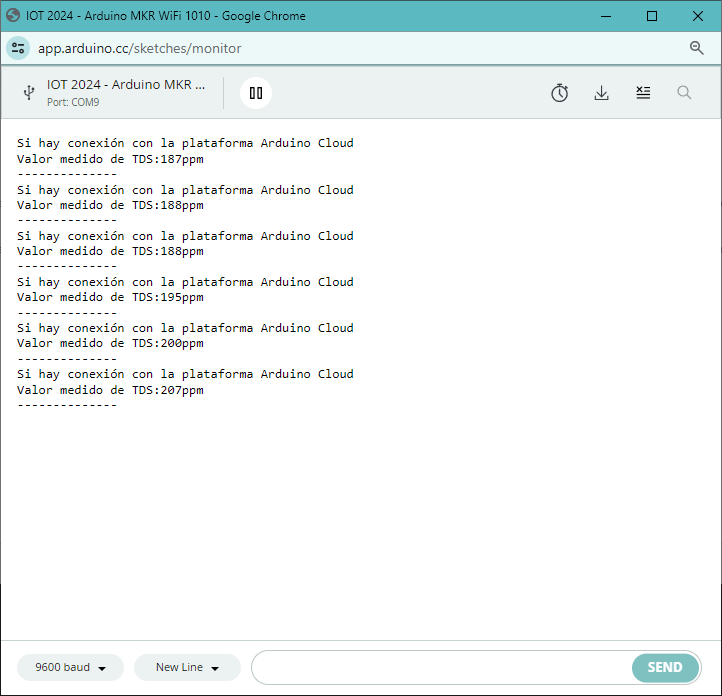Open search in the monitor toolbar
Viewport: 722px width, 696px height.
tap(684, 93)
